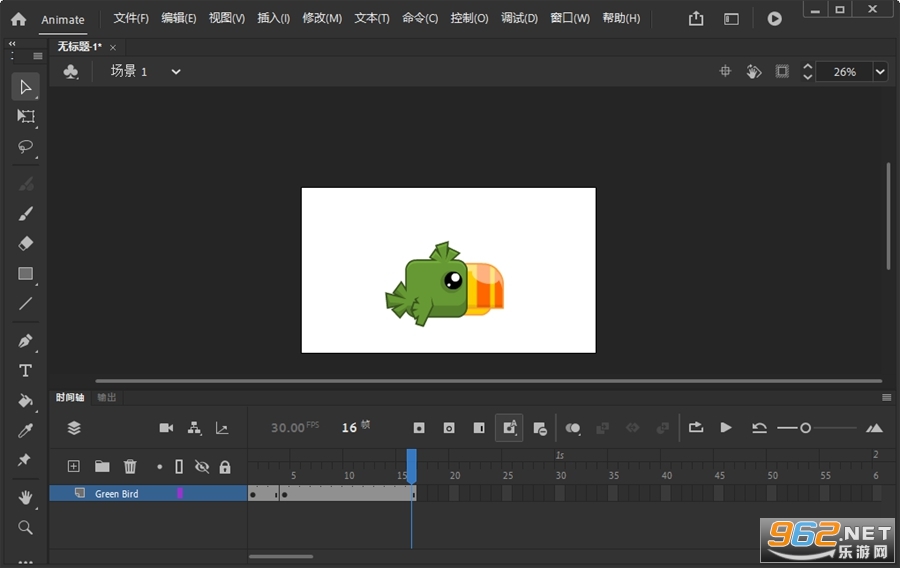This screenshot has width=900, height=568.
Task: Click the step back undo arrow
Action: coord(759,428)
